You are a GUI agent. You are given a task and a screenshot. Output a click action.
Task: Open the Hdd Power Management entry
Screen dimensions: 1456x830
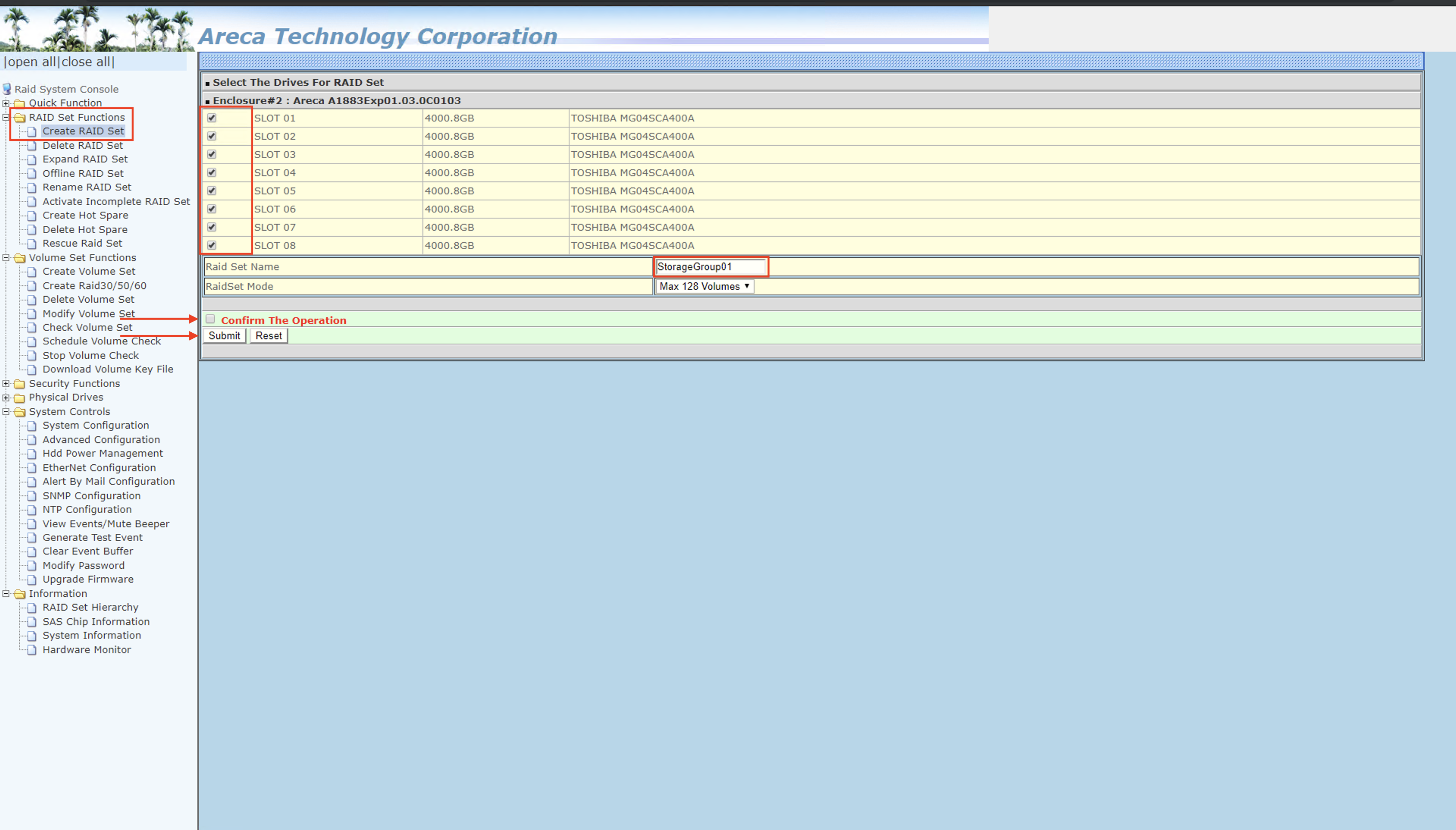(103, 454)
